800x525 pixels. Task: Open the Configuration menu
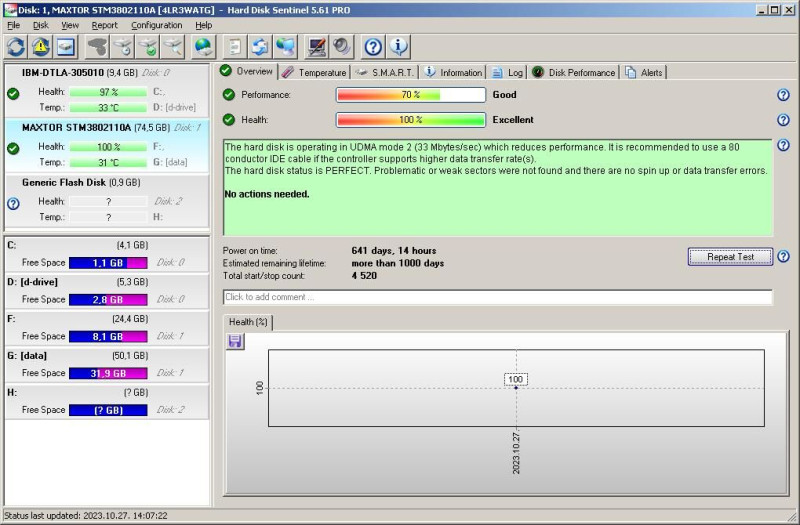[157, 25]
